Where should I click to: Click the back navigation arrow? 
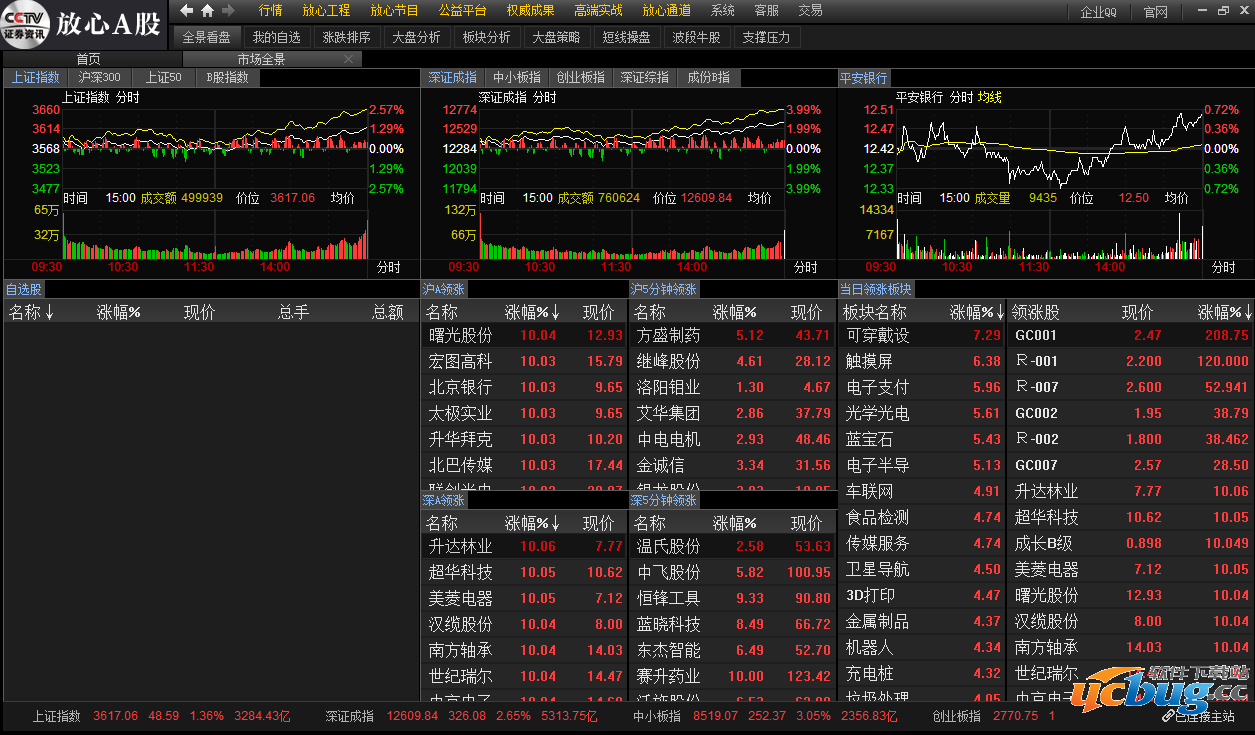186,11
